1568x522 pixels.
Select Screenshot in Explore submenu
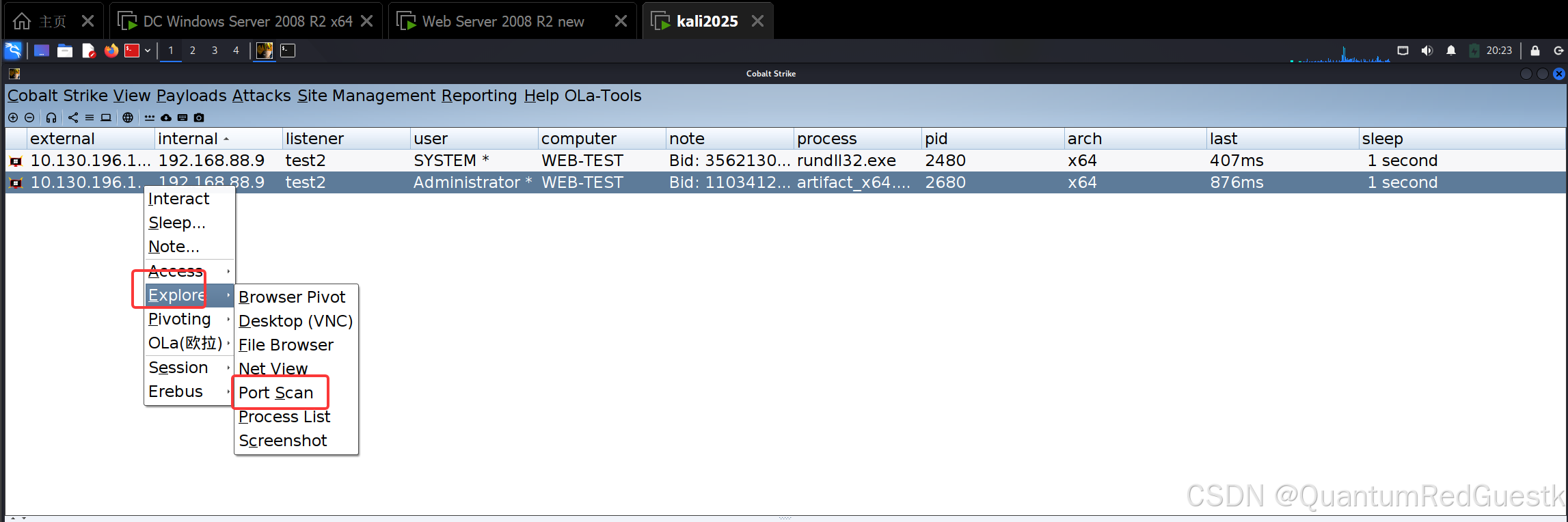pyautogui.click(x=296, y=441)
